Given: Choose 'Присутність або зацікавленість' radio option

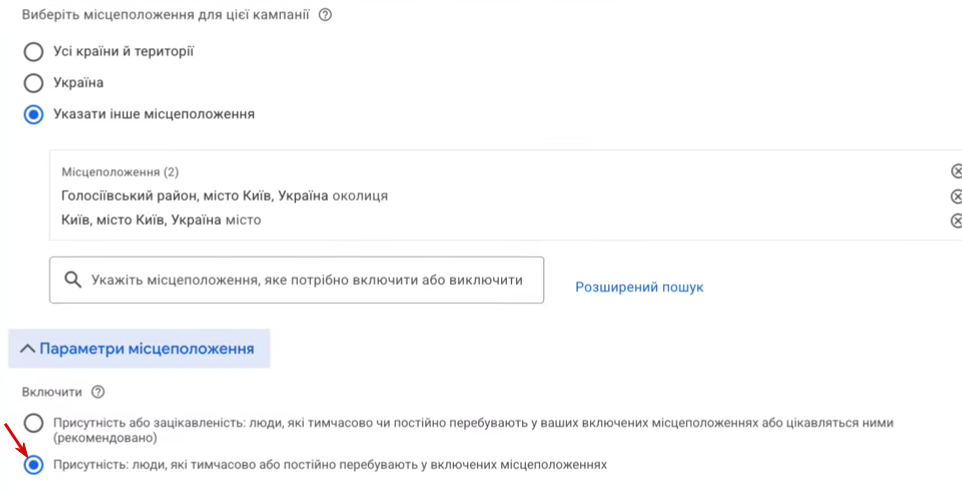Looking at the screenshot, I should (x=34, y=423).
